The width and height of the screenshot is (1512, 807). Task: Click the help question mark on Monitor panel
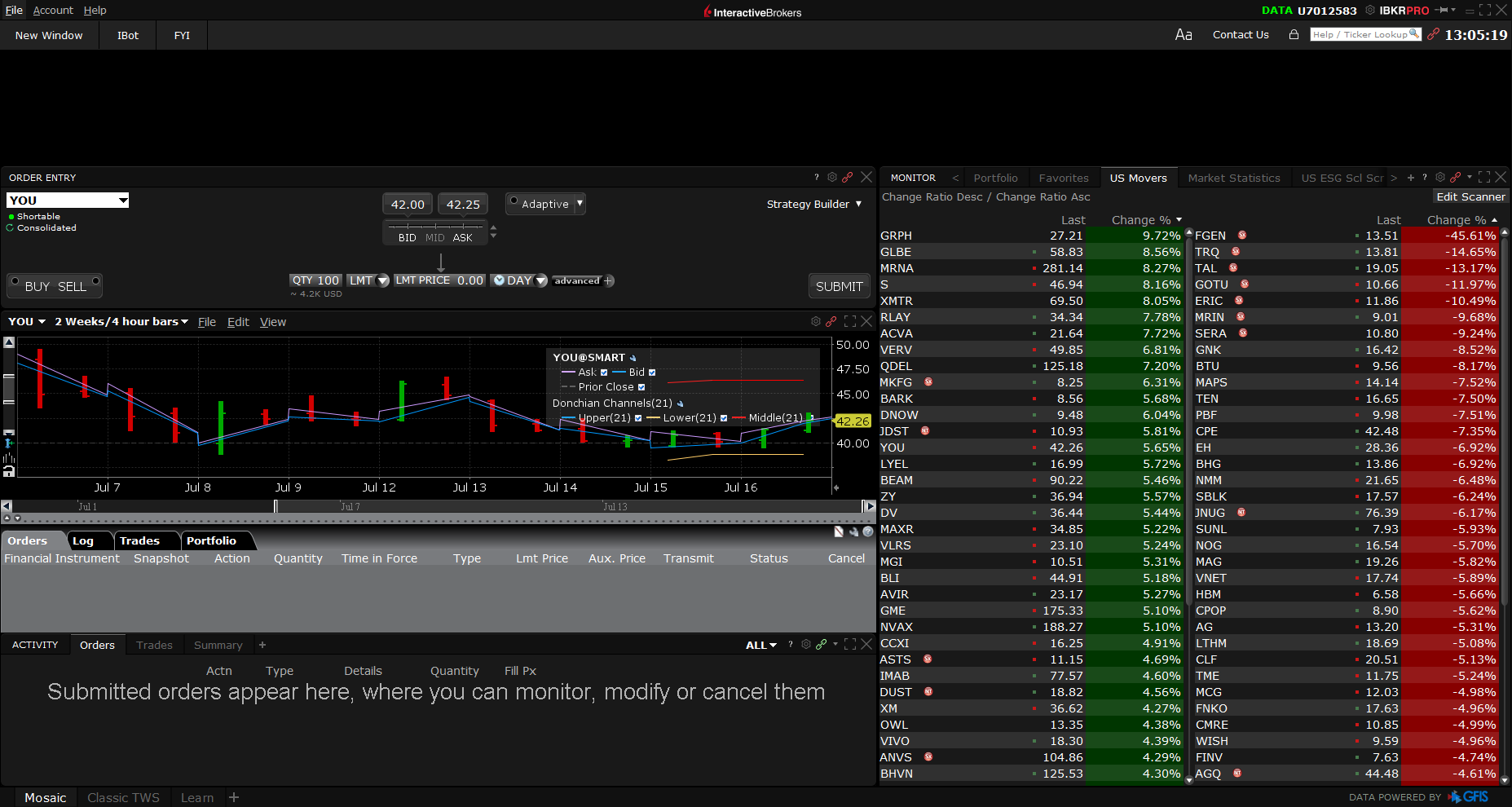(1425, 177)
